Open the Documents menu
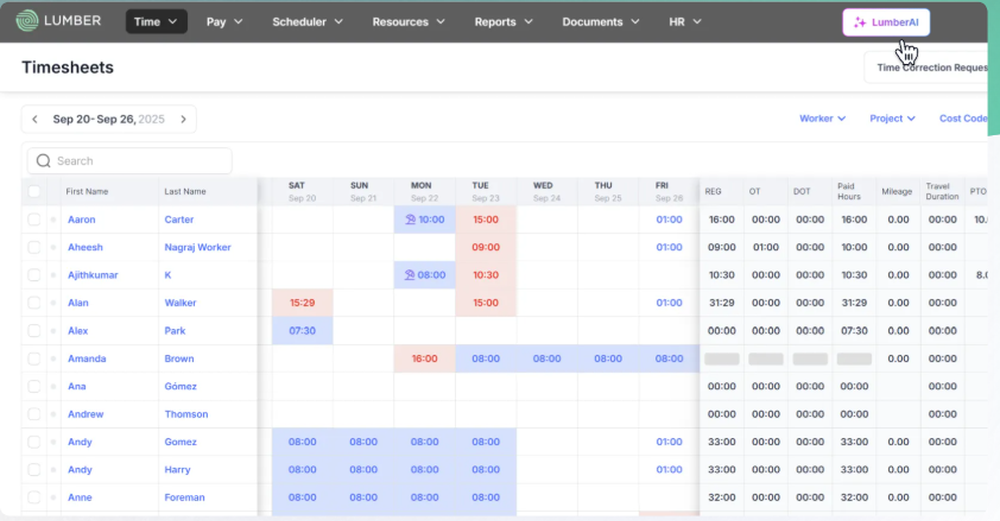Image resolution: width=1000 pixels, height=521 pixels. click(x=600, y=21)
